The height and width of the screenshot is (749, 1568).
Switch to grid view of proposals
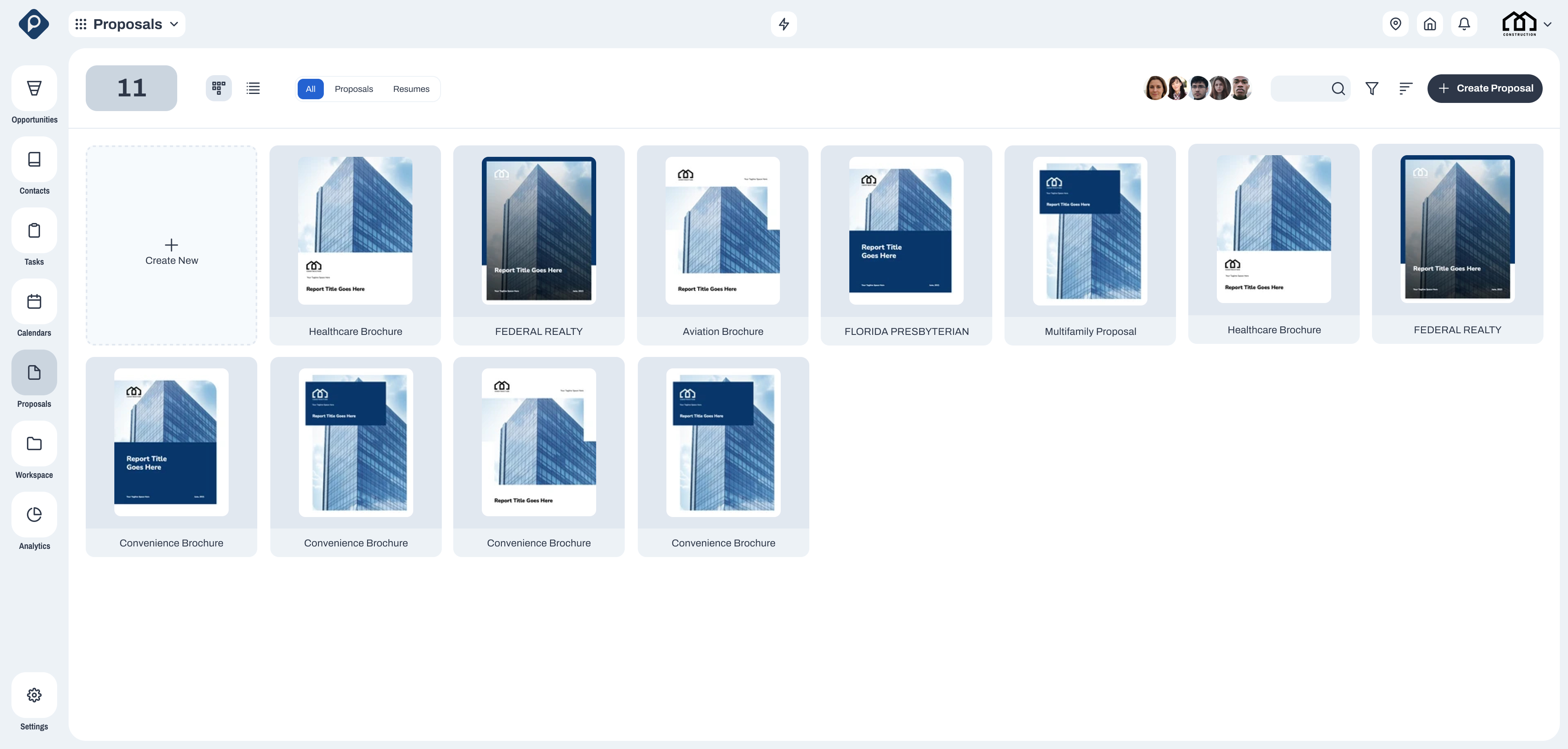coord(218,88)
